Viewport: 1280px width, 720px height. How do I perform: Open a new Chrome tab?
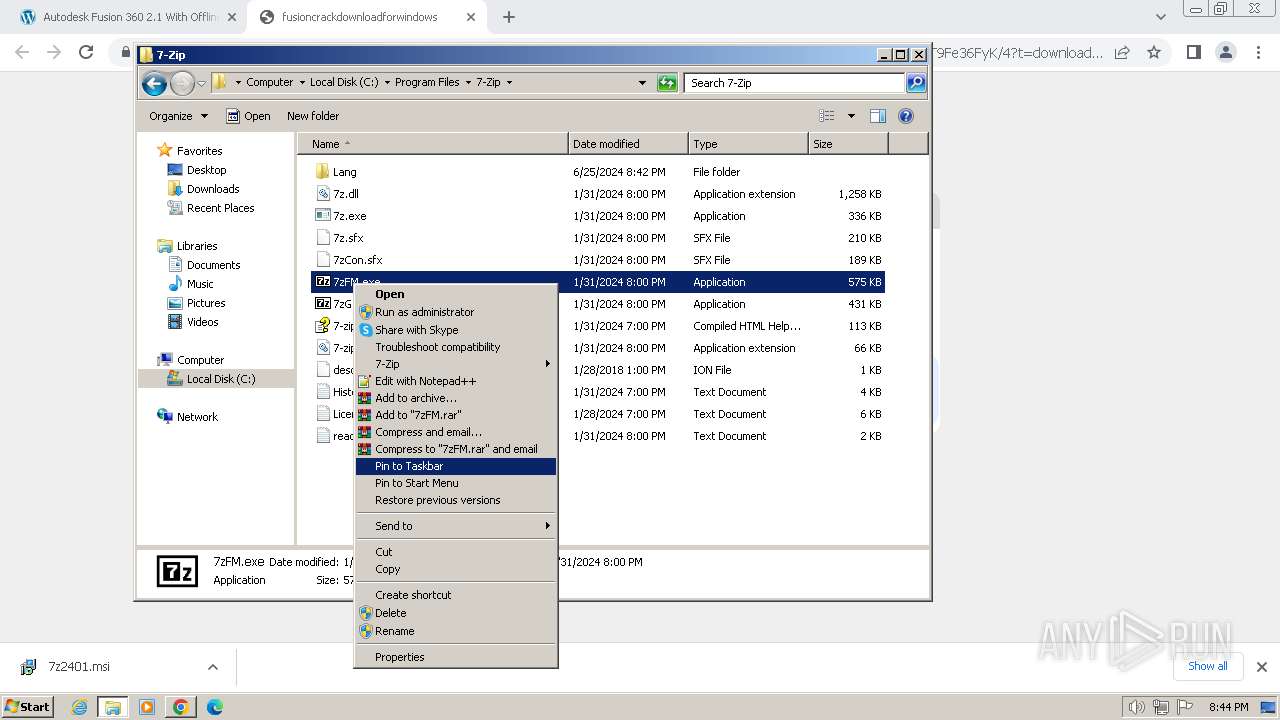click(509, 17)
